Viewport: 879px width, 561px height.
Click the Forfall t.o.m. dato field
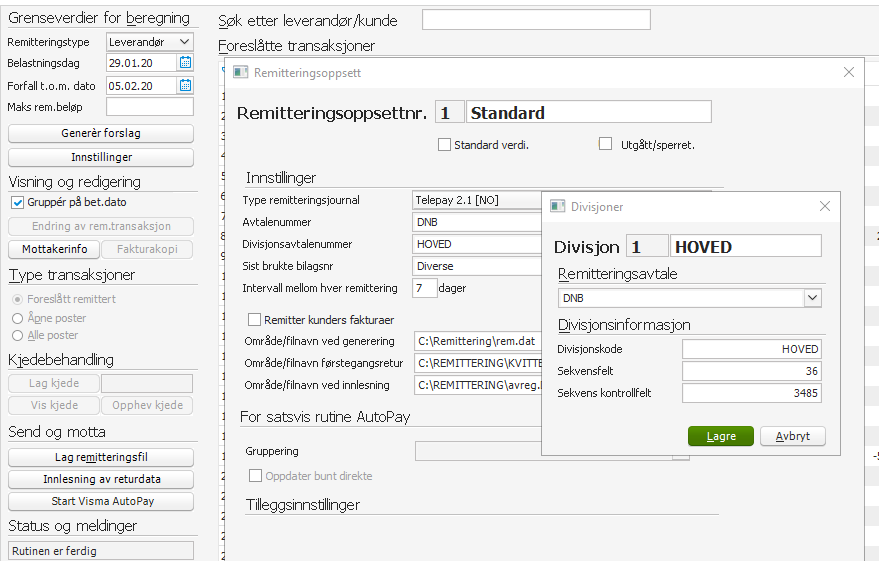[x=141, y=85]
